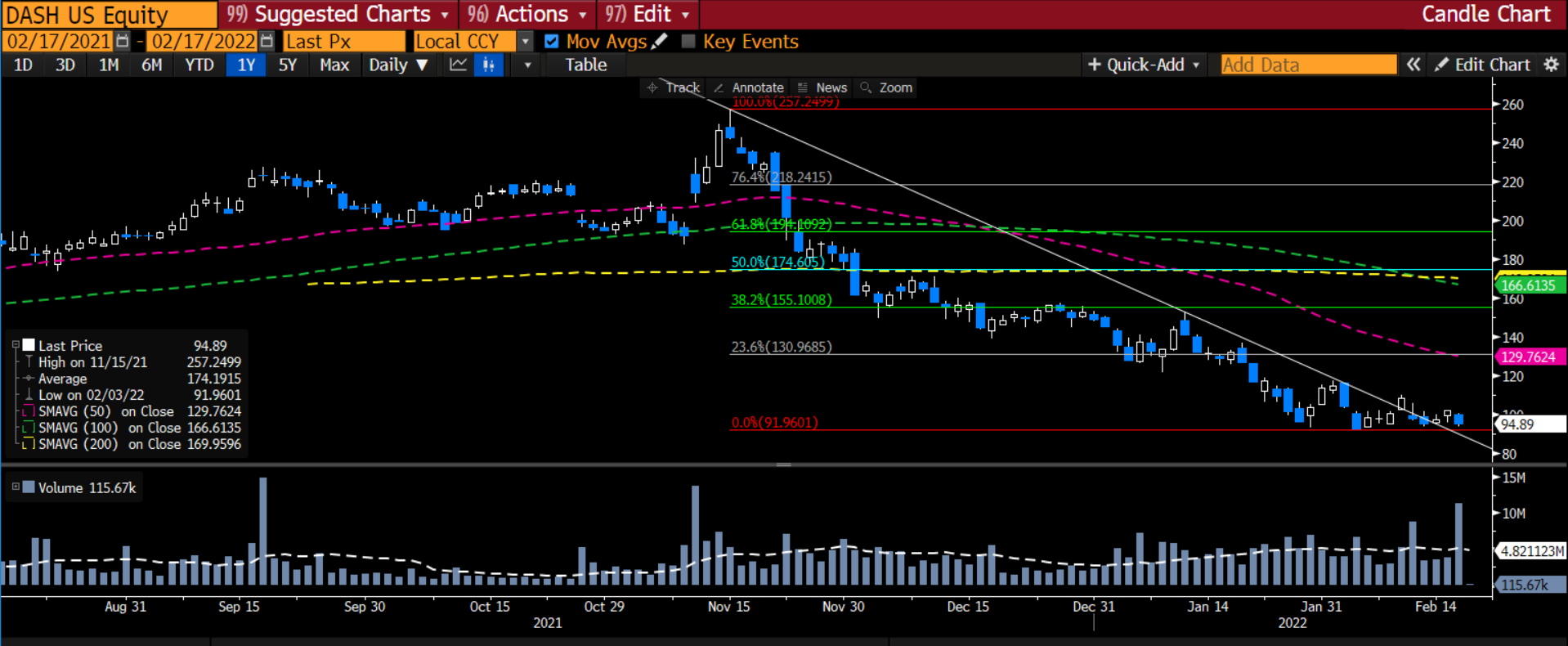The width and height of the screenshot is (1568, 646).
Task: Open the Edit dropdown menu
Action: tap(648, 14)
